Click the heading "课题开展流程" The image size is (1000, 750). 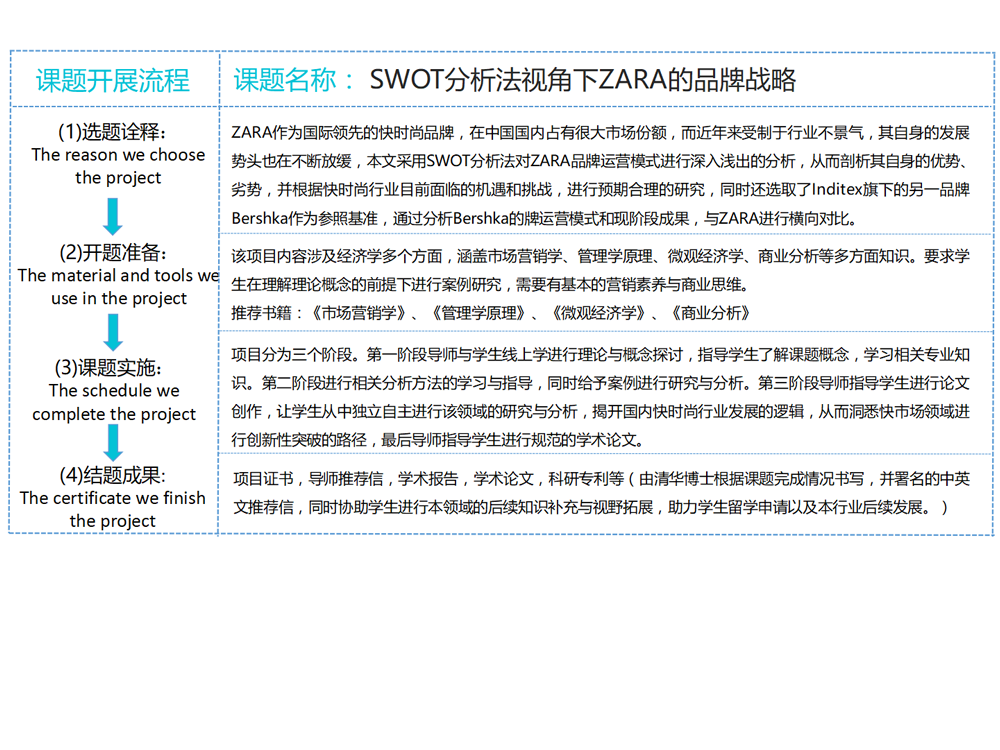pos(113,80)
